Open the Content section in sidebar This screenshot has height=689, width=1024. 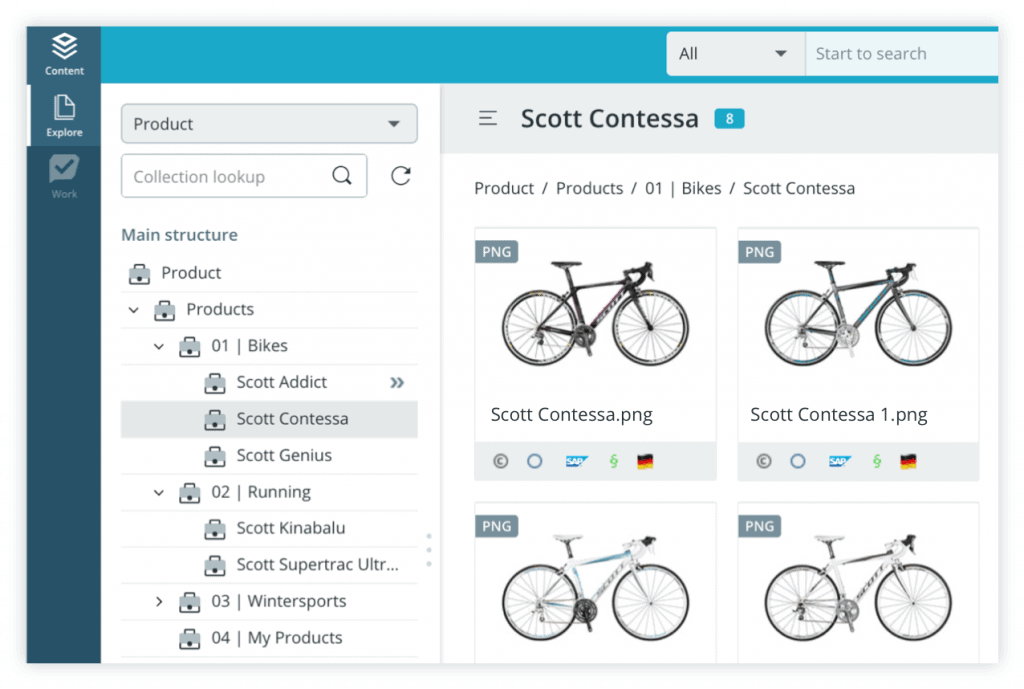point(64,54)
